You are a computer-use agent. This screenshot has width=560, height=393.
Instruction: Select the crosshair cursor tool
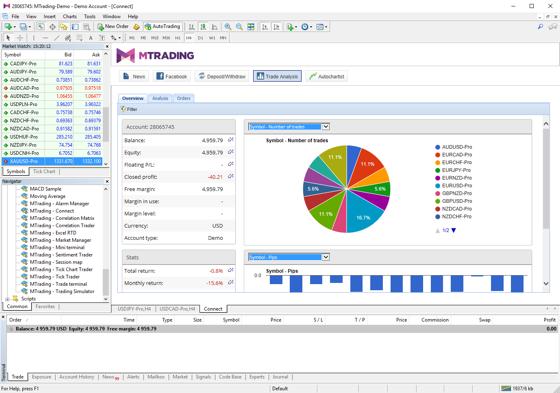point(20,38)
